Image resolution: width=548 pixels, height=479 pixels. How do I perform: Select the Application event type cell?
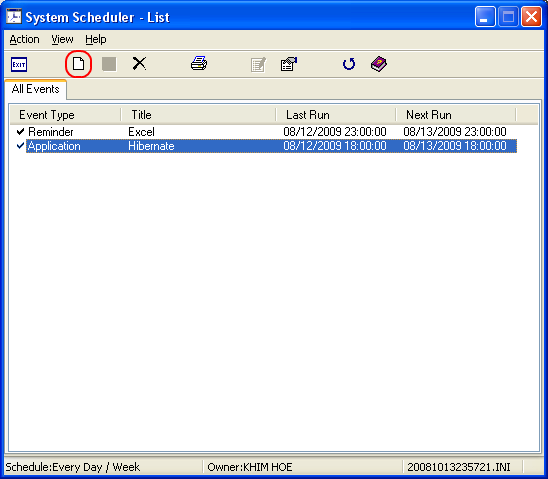coord(54,146)
